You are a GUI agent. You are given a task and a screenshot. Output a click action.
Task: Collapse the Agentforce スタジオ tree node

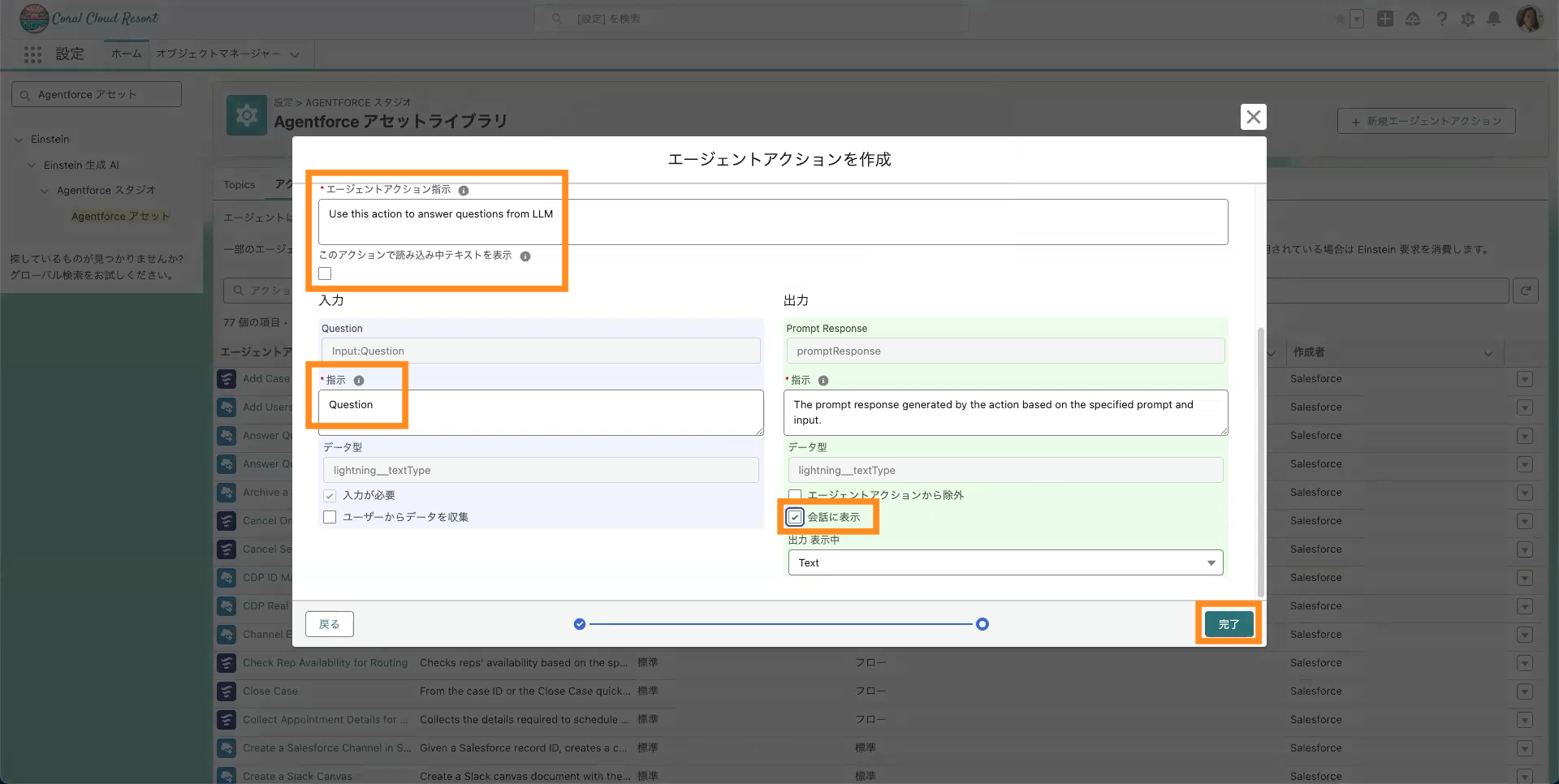[x=45, y=191]
